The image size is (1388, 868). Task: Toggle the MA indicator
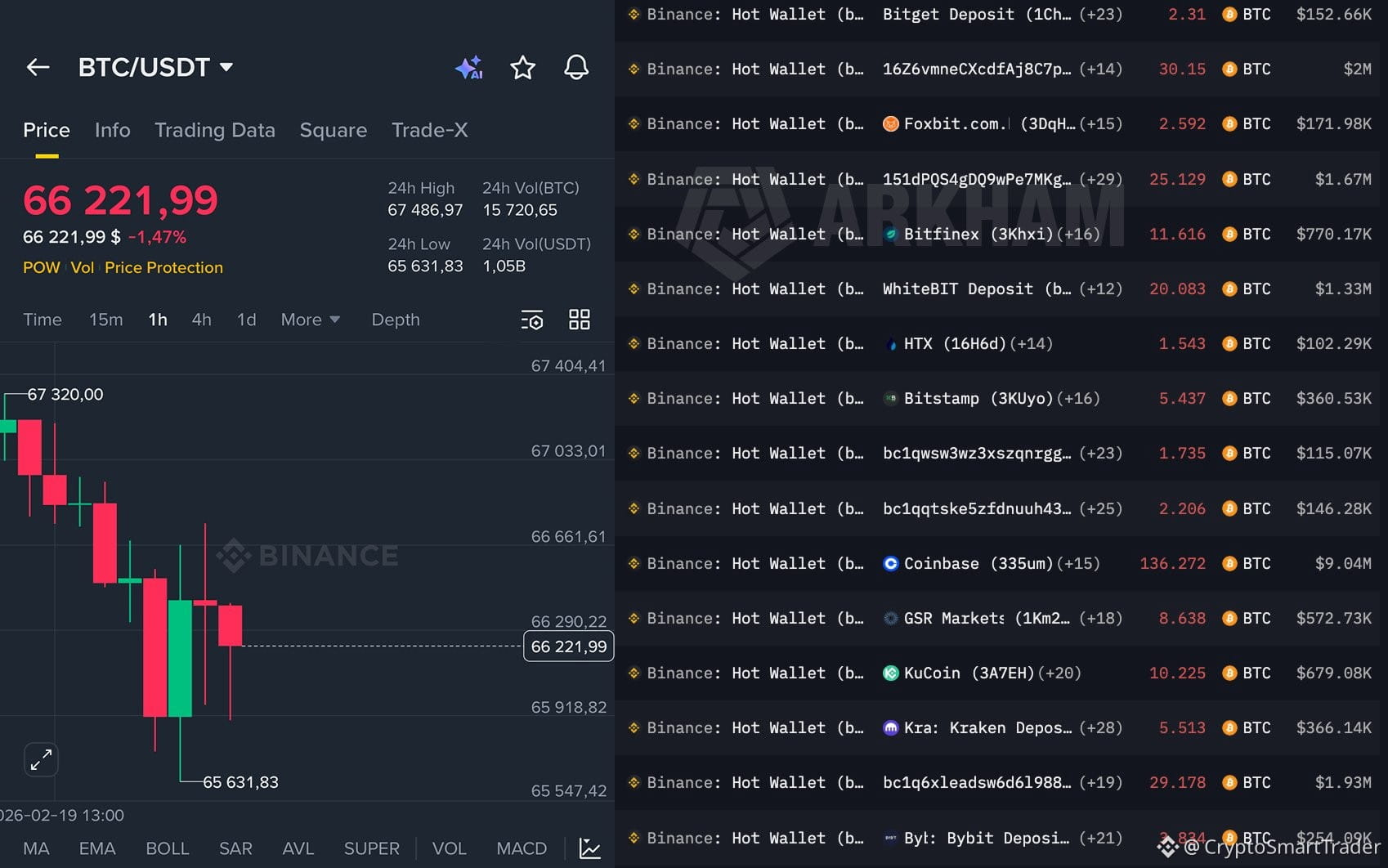pyautogui.click(x=36, y=848)
